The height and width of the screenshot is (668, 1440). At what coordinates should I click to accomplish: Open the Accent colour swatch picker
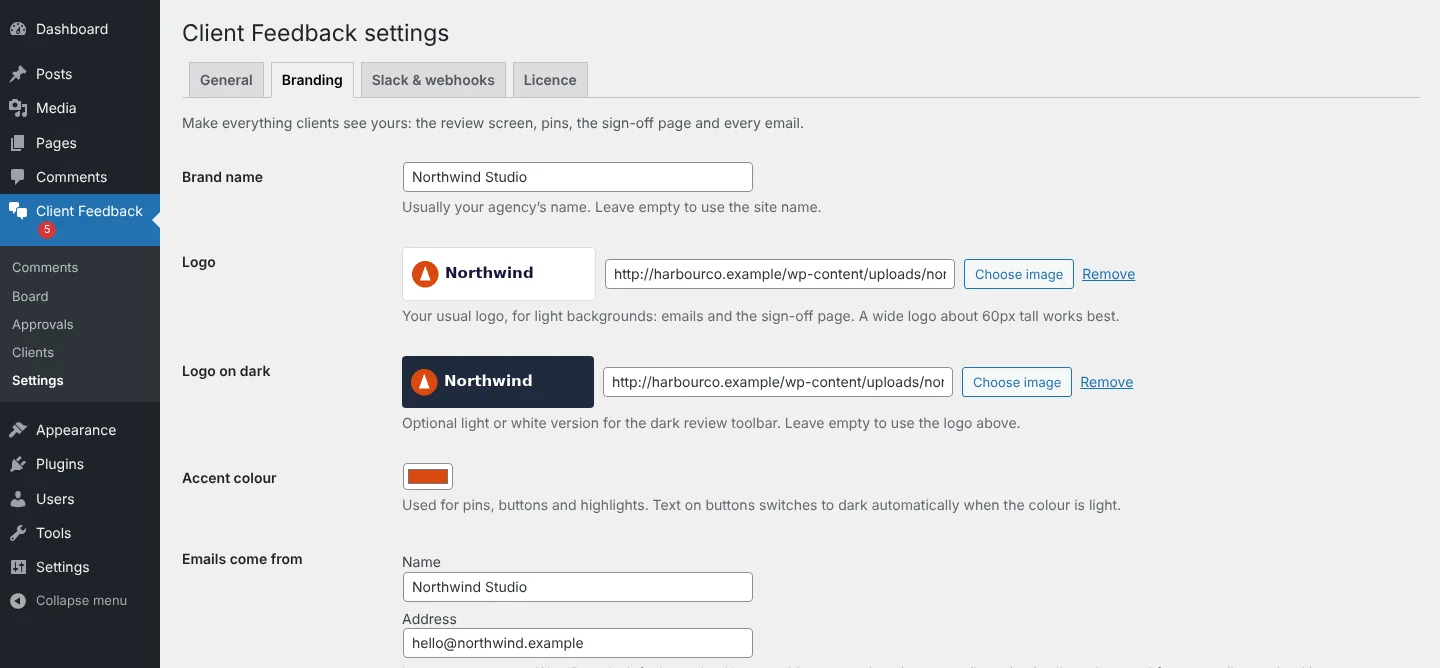coord(428,476)
